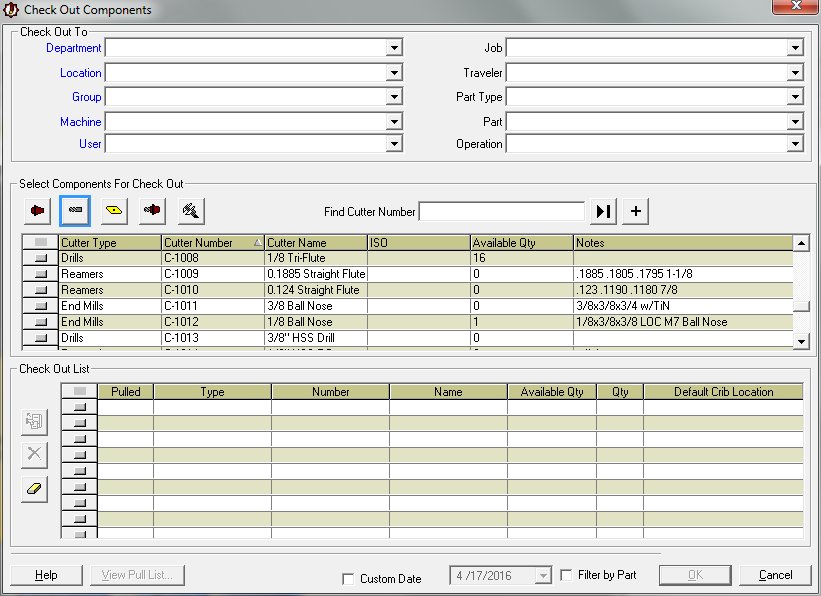Select the red holder component type icon
Screen dimensions: 821x596
pyautogui.click(x=37, y=211)
